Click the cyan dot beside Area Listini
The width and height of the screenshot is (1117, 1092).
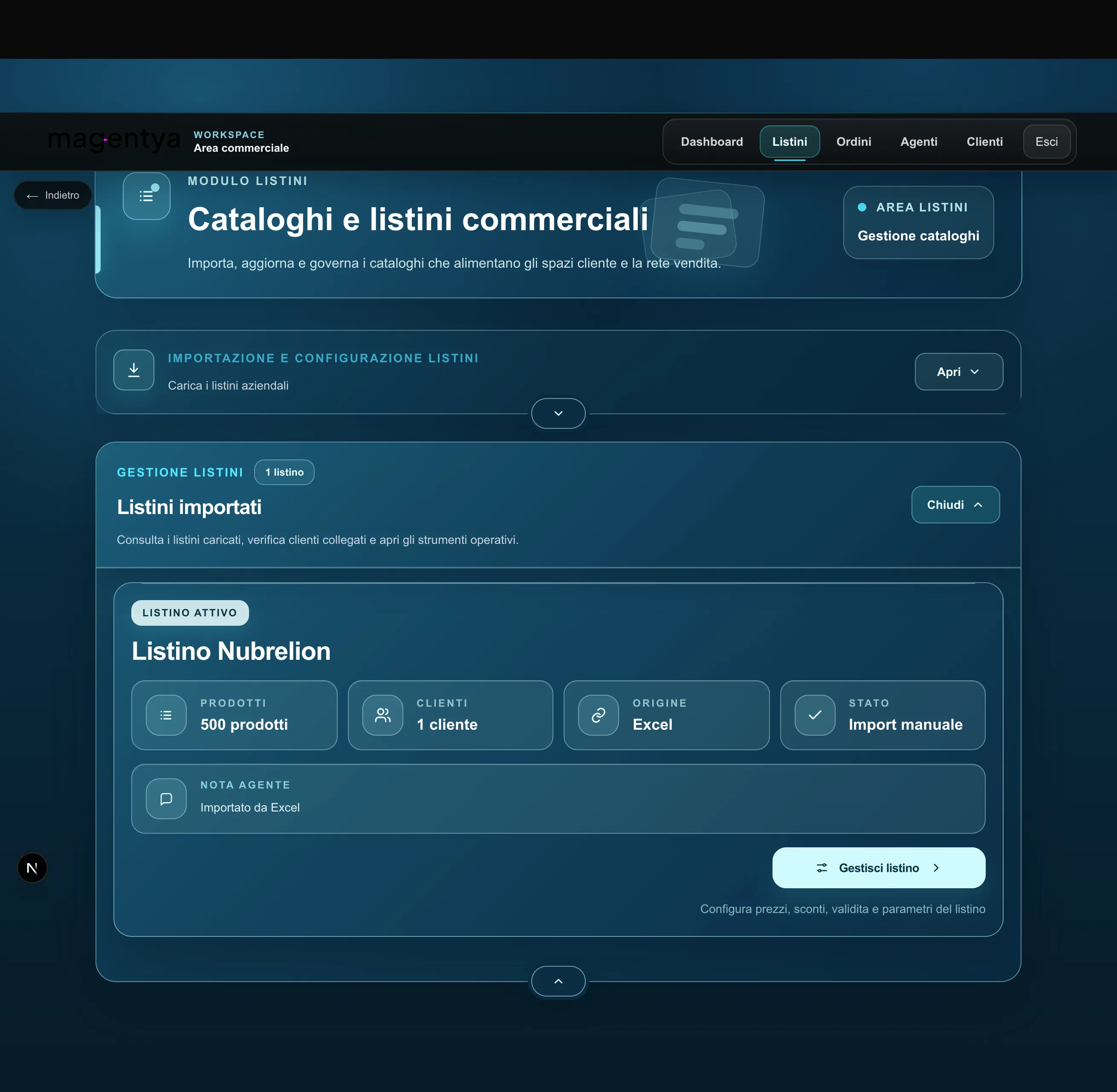point(862,207)
